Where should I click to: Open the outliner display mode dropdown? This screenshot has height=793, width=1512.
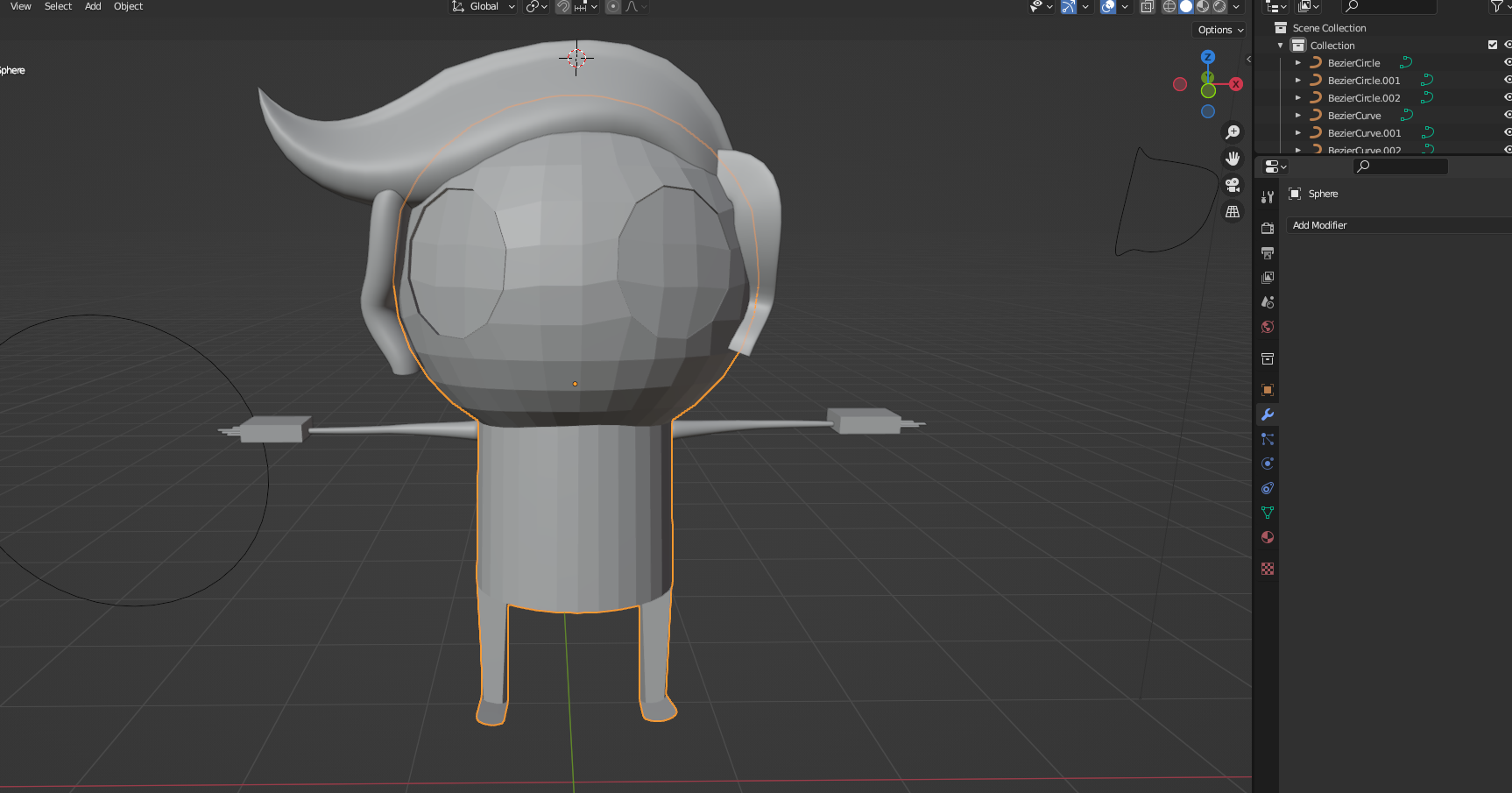[1309, 6]
